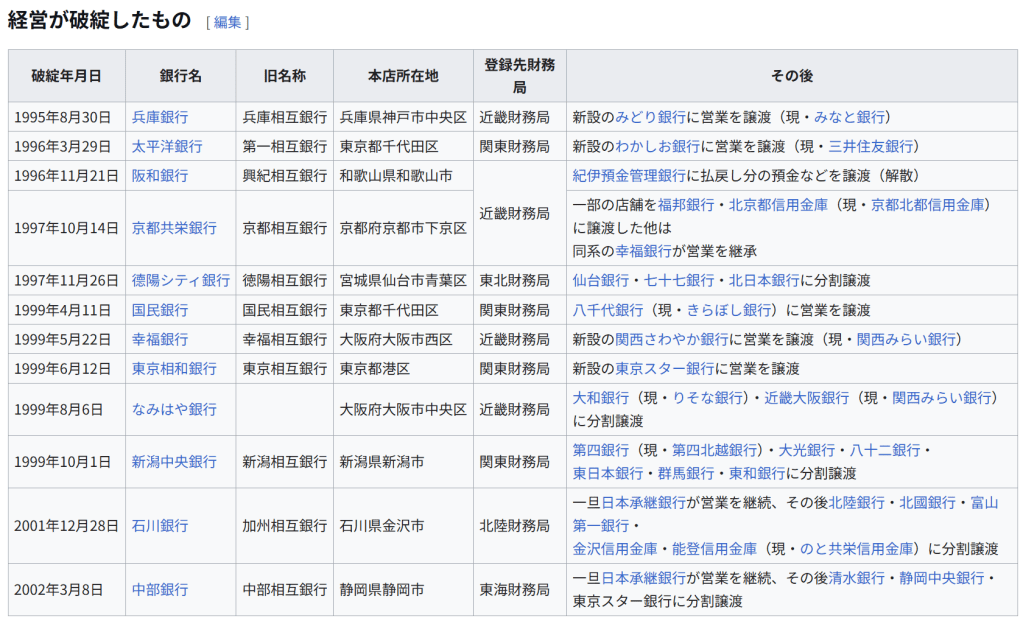Select the 東京相和銀行 link
Viewport: 1023px width, 621px height.
pyautogui.click(x=174, y=369)
